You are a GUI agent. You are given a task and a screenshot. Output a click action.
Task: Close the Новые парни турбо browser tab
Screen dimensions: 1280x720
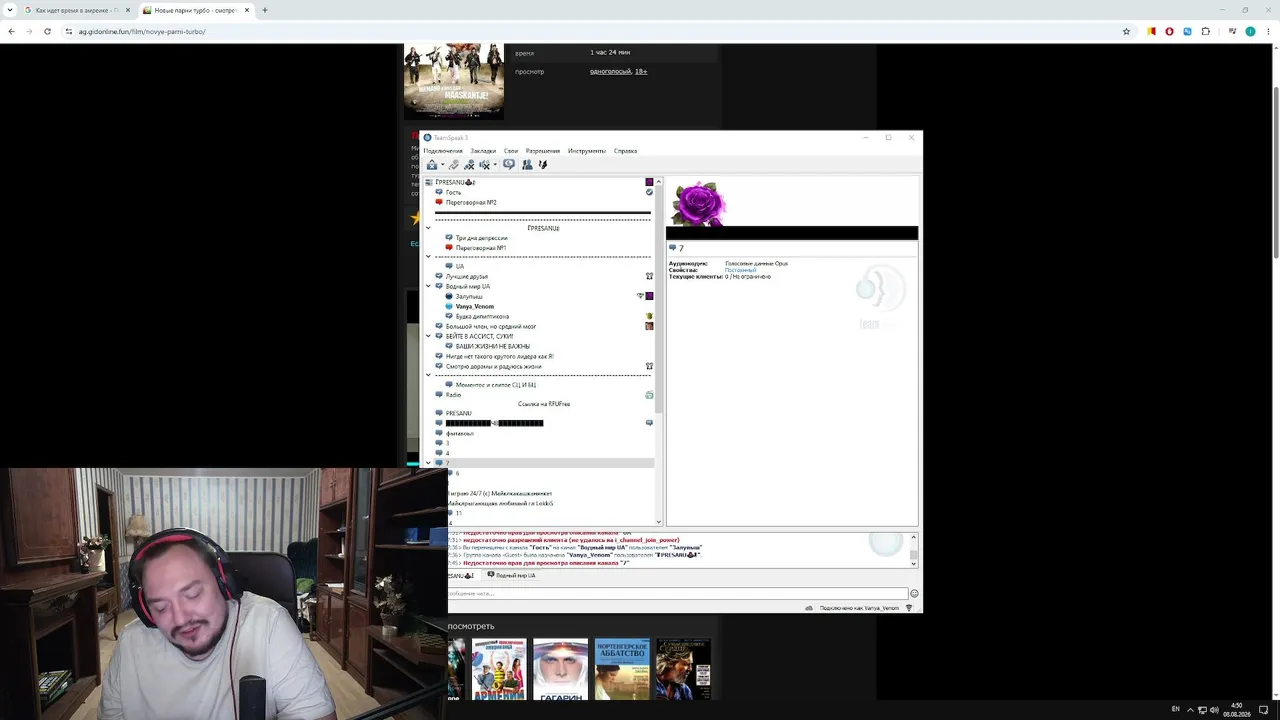pos(247,10)
